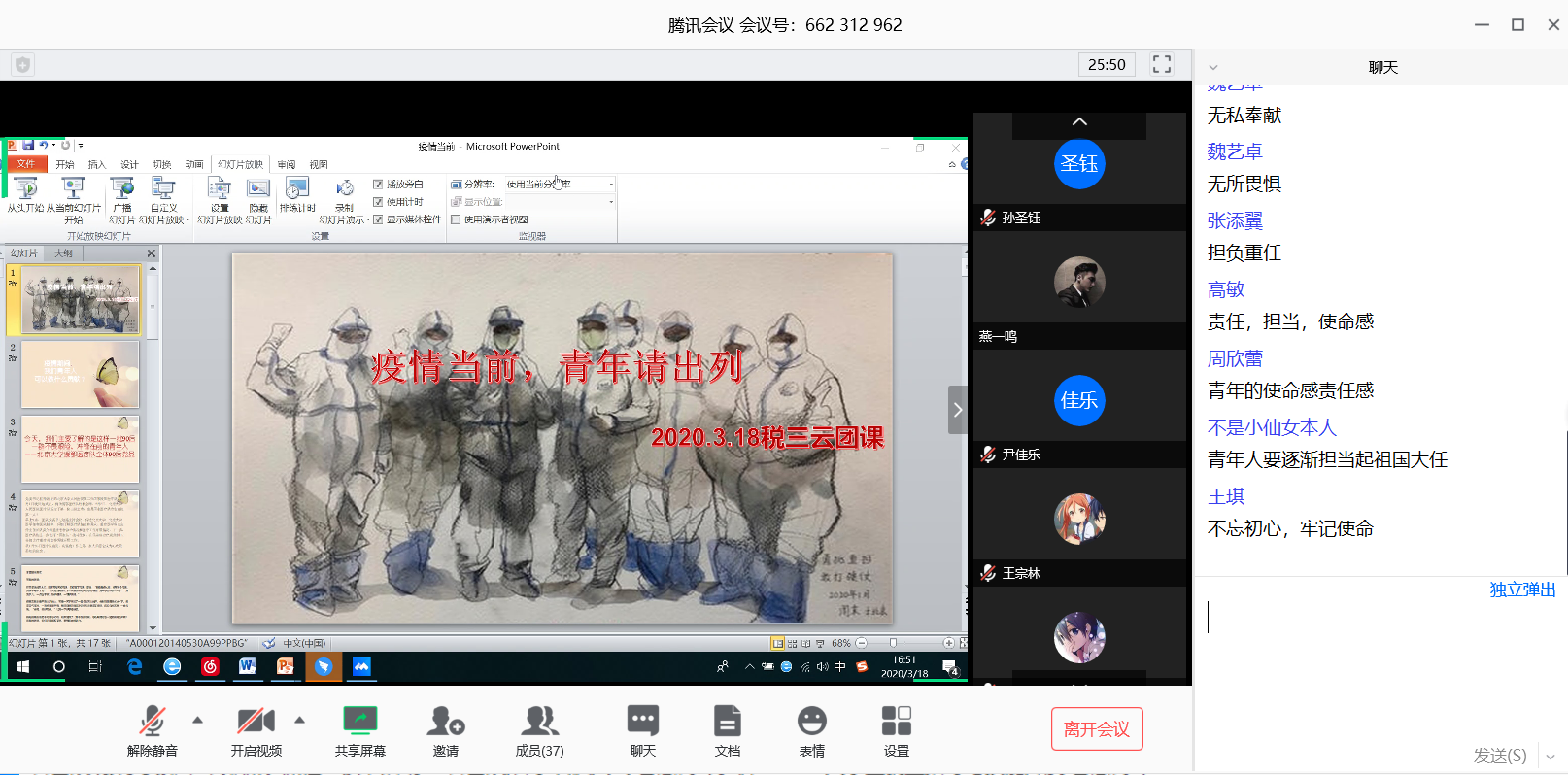Click the red leave meeting button

(1096, 729)
